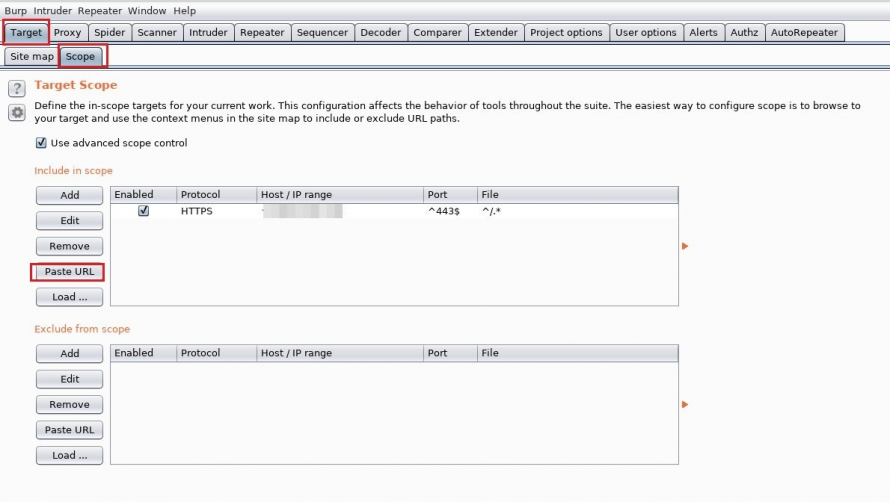This screenshot has height=502, width=890.
Task: Click Paste URL under Include in scope
Action: [69, 271]
